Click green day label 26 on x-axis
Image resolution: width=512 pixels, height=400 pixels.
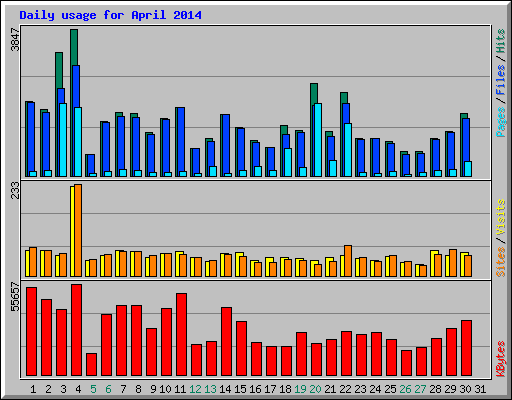[405, 389]
